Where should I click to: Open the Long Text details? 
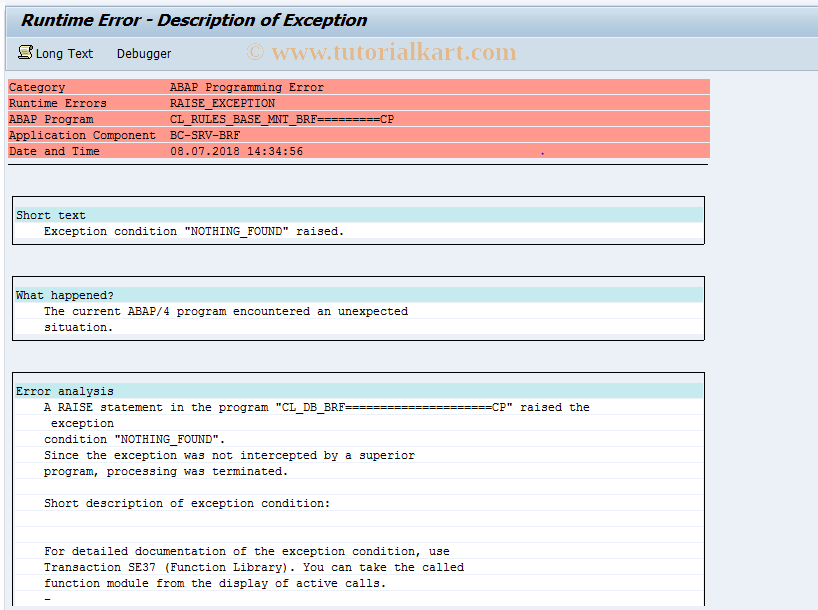pyautogui.click(x=62, y=53)
